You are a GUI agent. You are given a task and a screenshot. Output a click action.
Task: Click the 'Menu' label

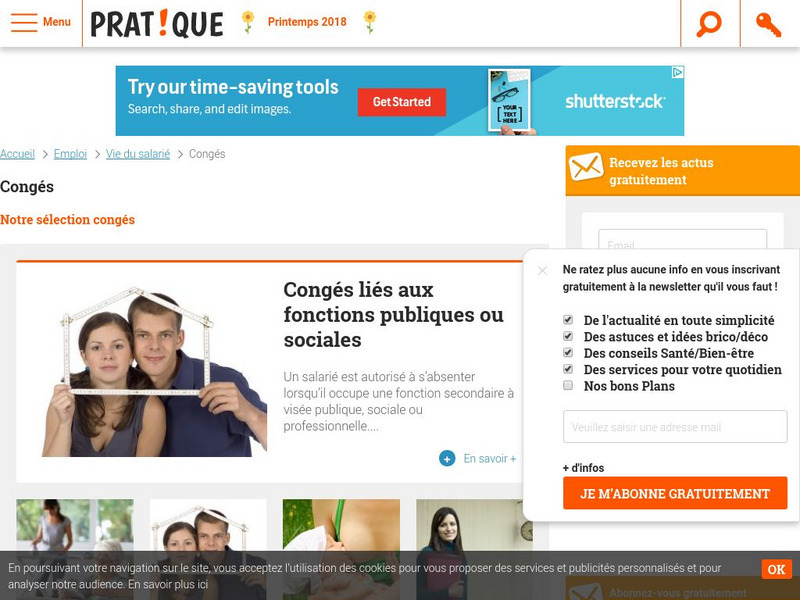57,22
